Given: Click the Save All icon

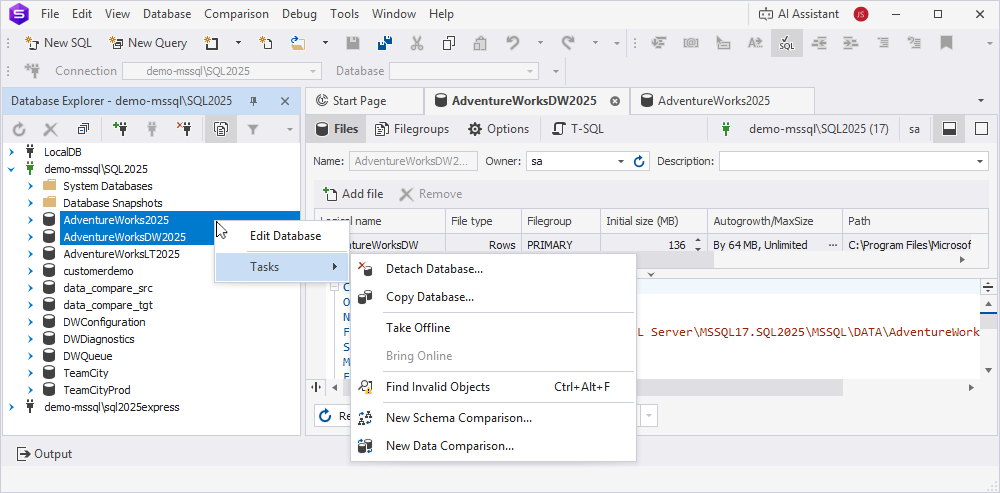Looking at the screenshot, I should (385, 43).
